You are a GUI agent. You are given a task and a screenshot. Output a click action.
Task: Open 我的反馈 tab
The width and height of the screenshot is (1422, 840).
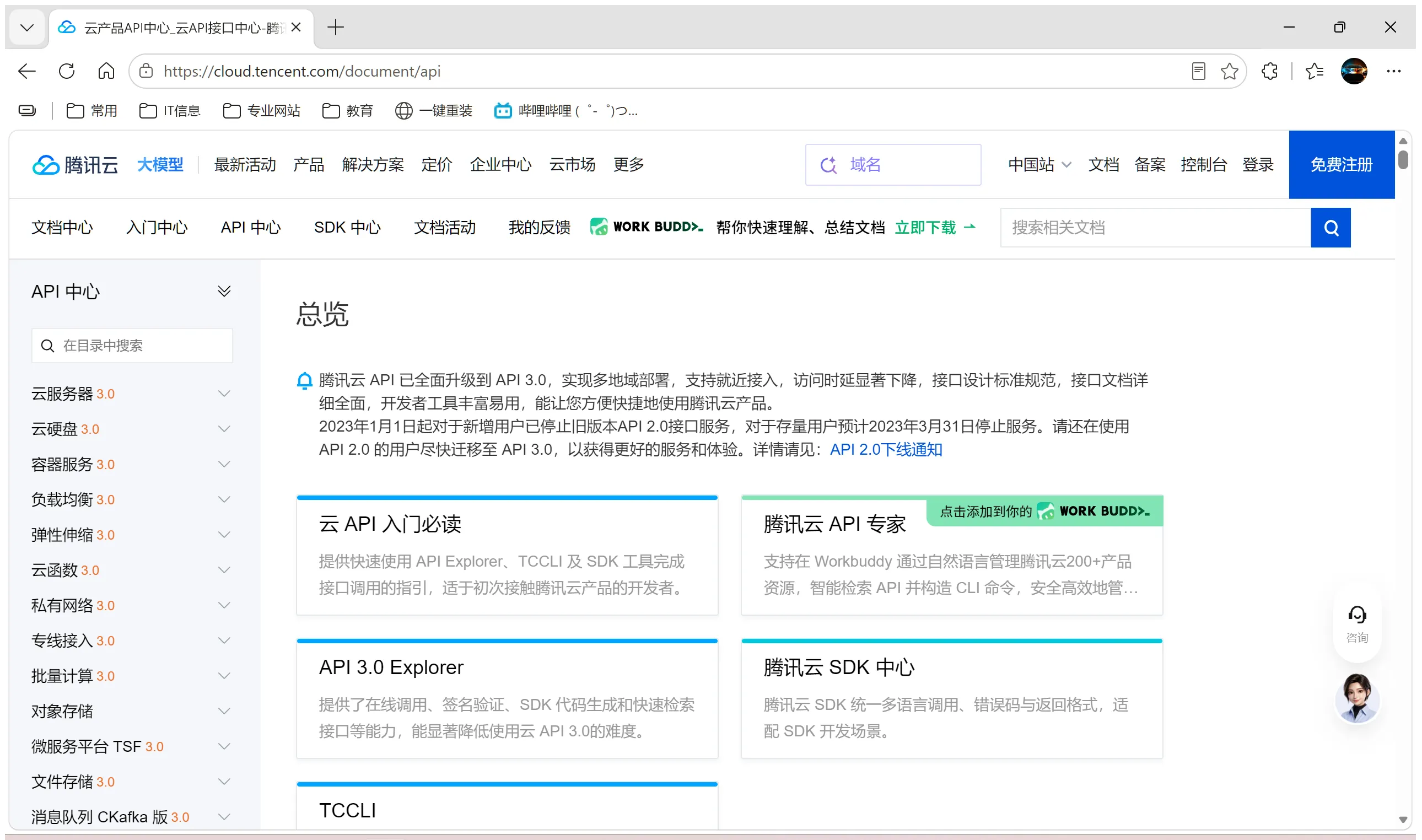point(539,228)
